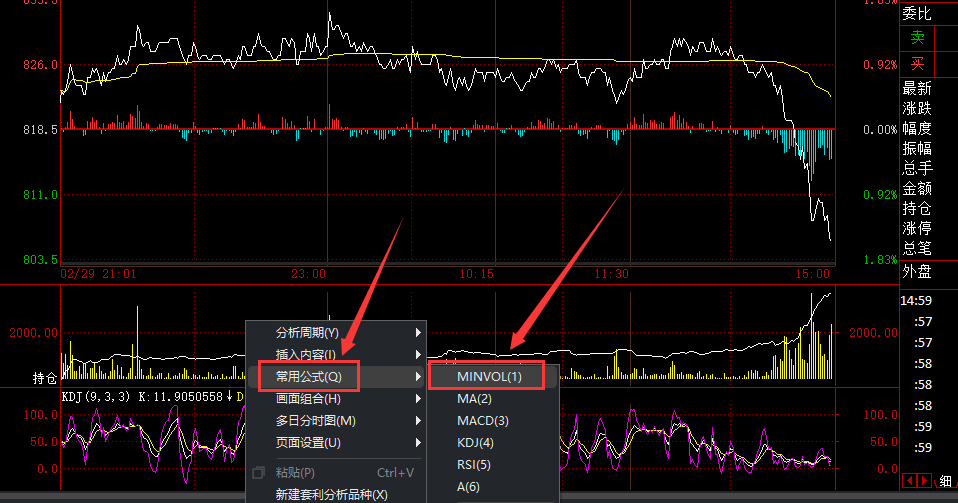The height and width of the screenshot is (503, 958).
Task: Click the 10:15 time axis label
Action: click(477, 274)
